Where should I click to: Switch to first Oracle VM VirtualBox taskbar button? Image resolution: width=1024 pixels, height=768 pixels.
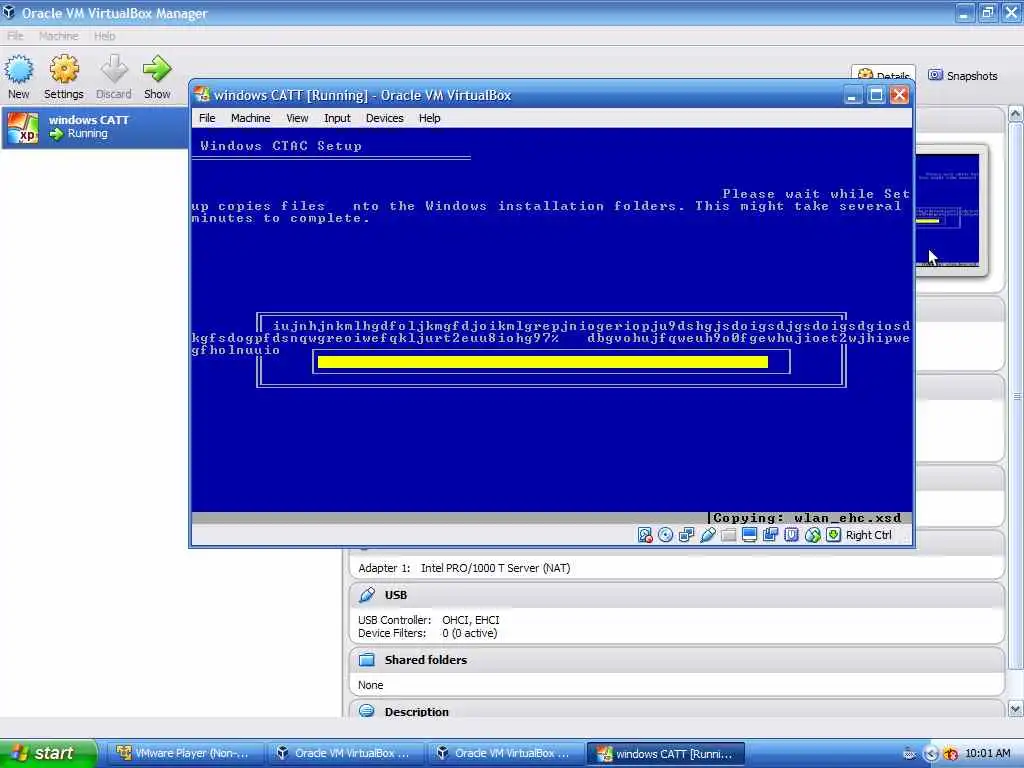pyautogui.click(x=345, y=754)
